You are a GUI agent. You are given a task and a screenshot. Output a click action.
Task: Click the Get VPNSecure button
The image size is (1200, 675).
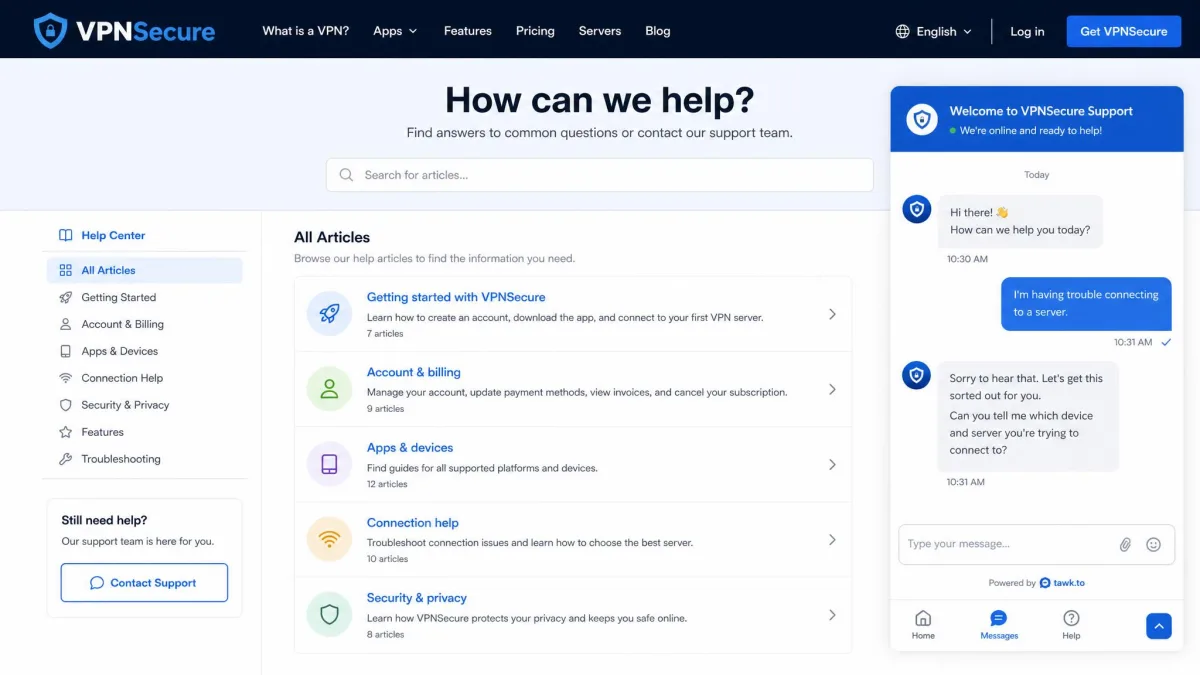pyautogui.click(x=1124, y=31)
